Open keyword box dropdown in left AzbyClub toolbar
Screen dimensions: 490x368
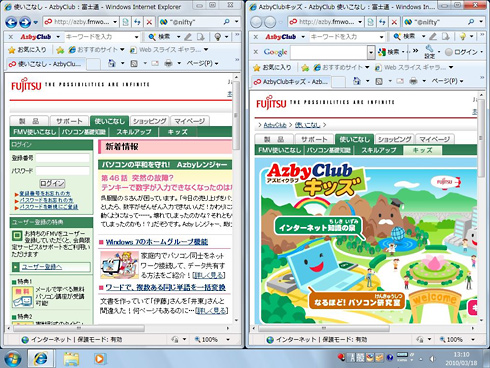pyautogui.click(x=136, y=37)
